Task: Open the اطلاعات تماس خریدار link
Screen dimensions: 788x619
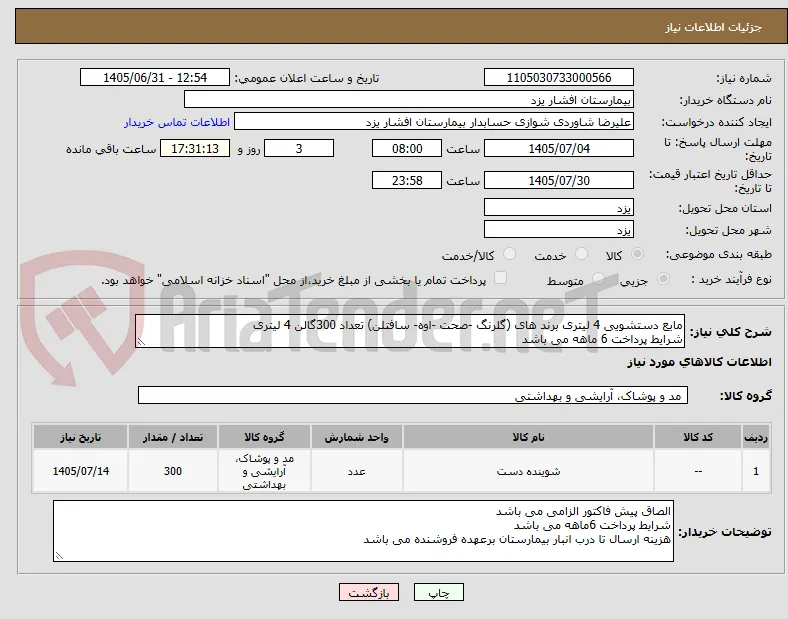Action: 177,122
